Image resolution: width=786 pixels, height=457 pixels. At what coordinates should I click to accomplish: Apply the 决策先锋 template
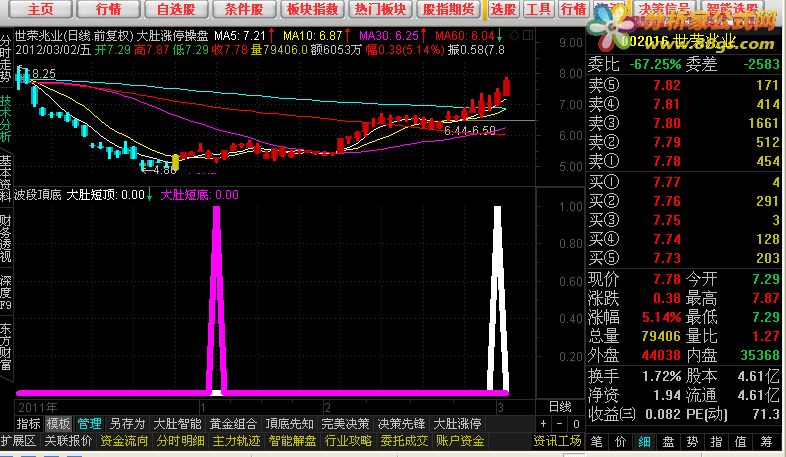coord(402,424)
